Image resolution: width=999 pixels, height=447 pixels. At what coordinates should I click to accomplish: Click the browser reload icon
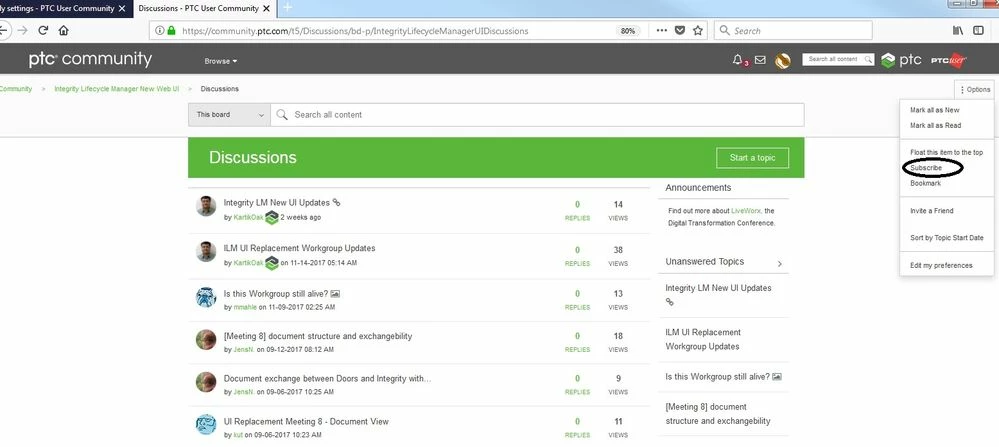[43, 31]
